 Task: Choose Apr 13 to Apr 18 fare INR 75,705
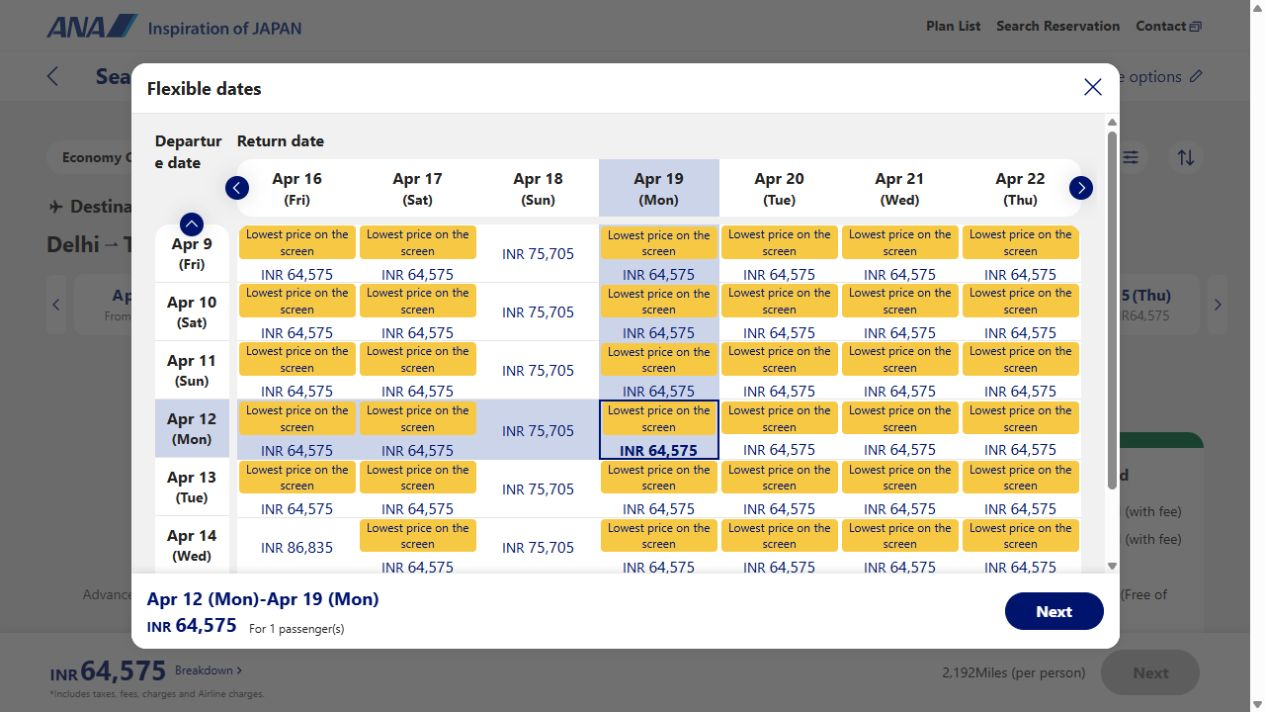(538, 488)
